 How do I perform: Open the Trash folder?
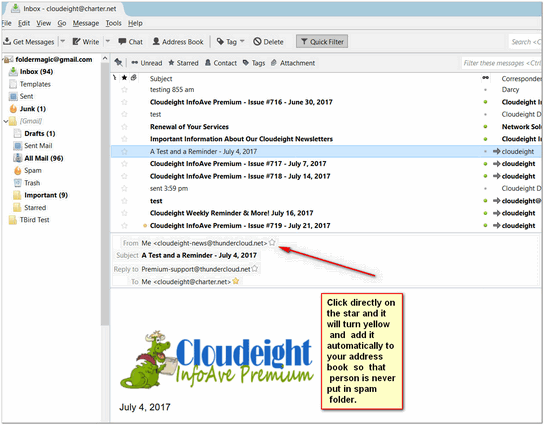[x=32, y=183]
